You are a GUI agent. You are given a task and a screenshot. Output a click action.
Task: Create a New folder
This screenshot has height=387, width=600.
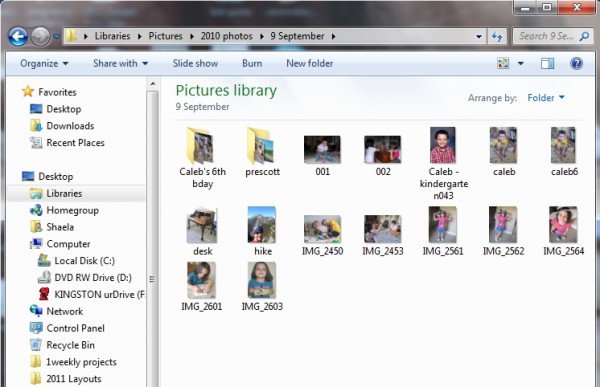click(310, 64)
